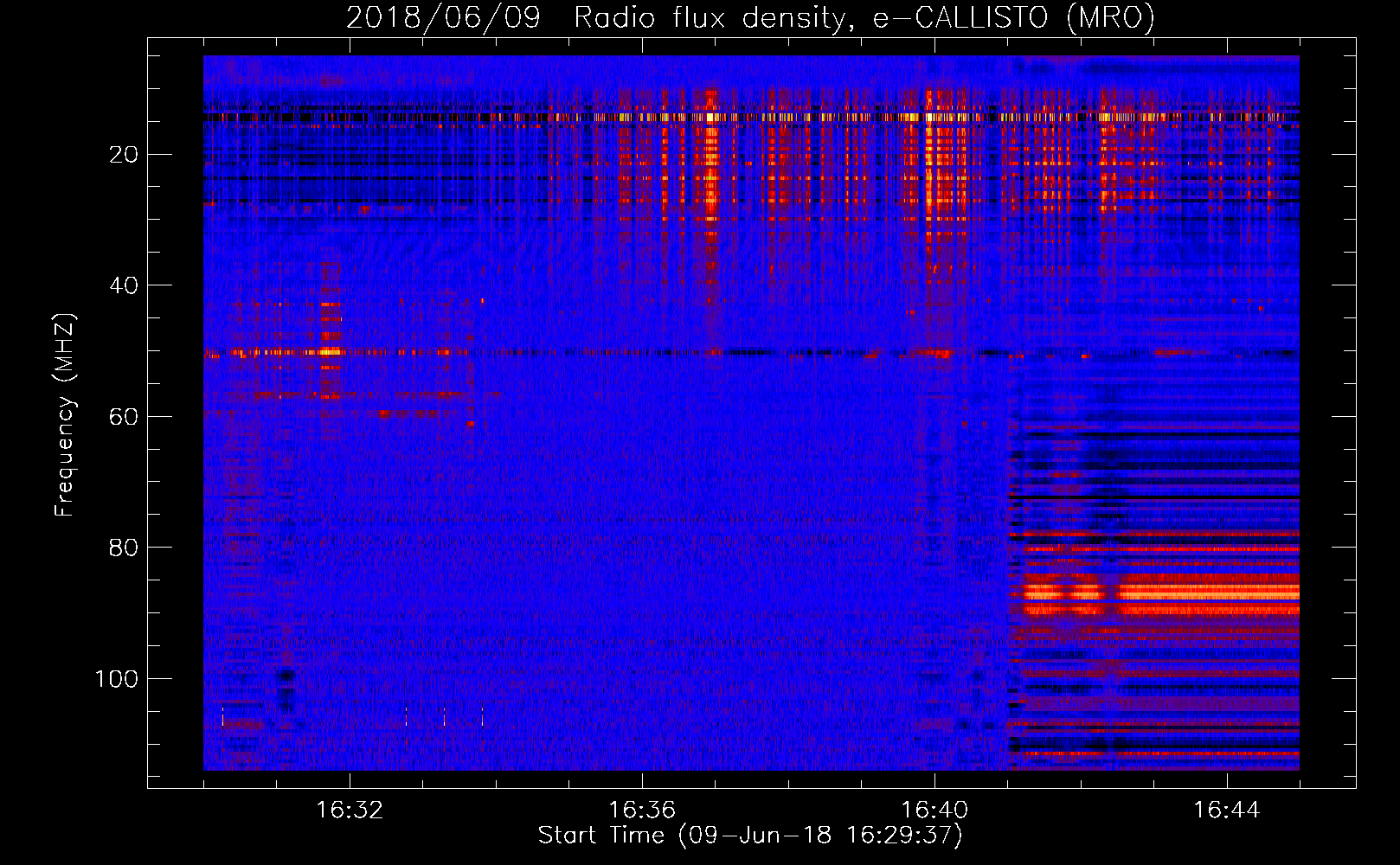Click the bright orange emission band near 87 MHz
This screenshot has height=865, width=1400.
pos(1161,593)
